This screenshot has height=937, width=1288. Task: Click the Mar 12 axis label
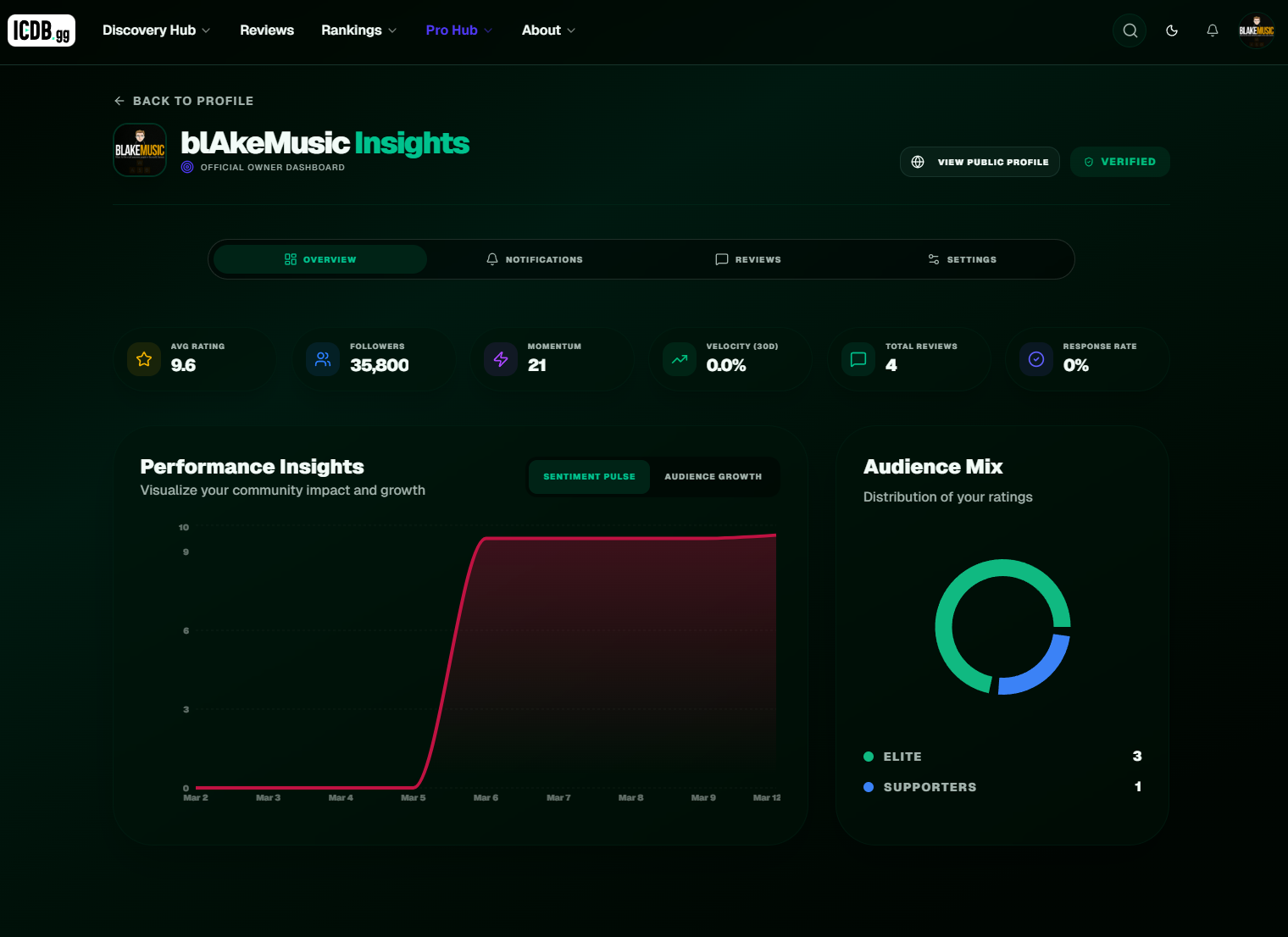coord(767,798)
